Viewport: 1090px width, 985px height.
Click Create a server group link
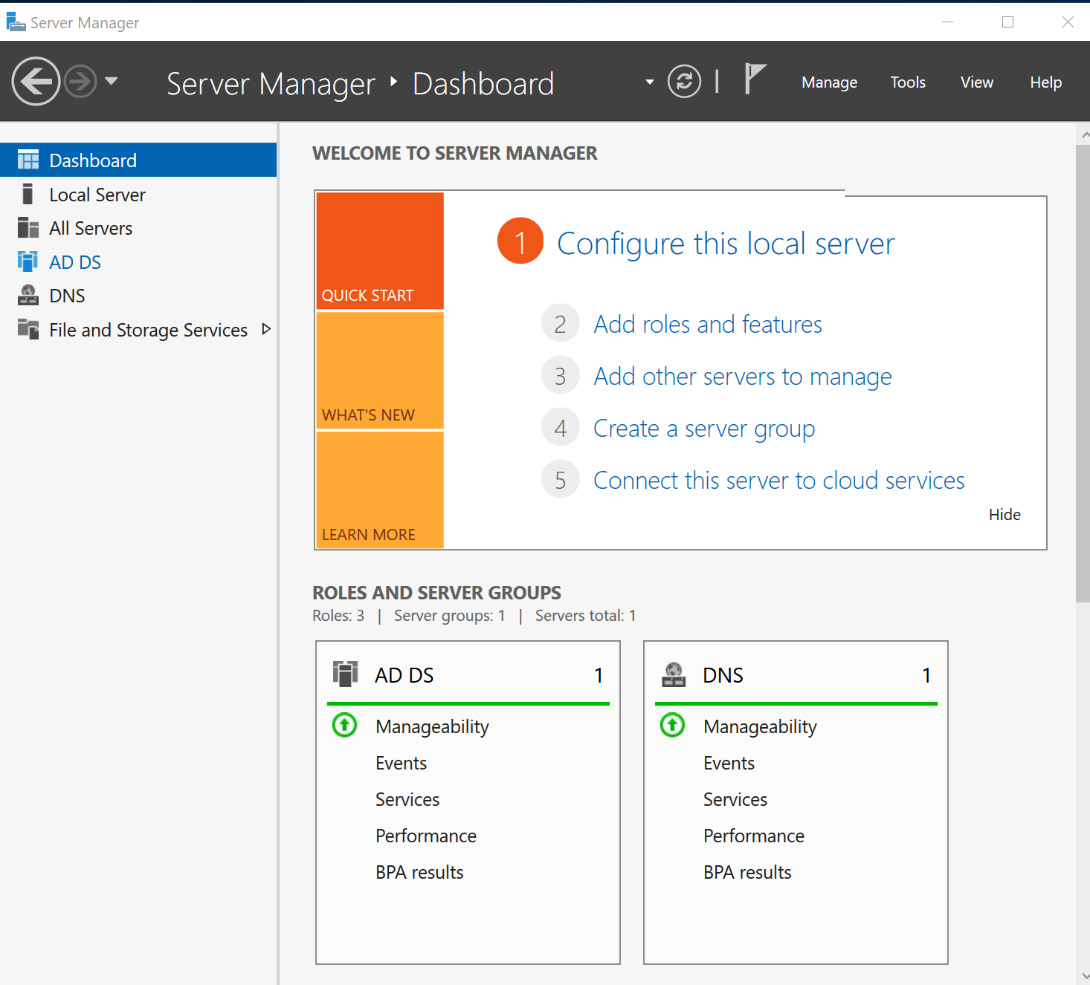pyautogui.click(x=704, y=429)
